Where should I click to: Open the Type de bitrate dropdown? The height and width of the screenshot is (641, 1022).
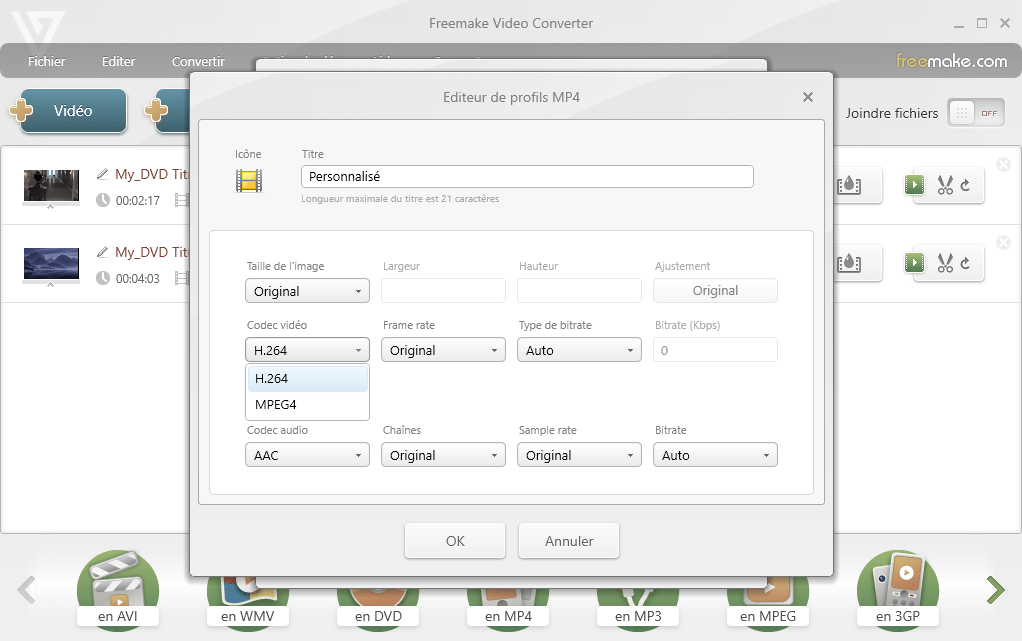coord(579,350)
